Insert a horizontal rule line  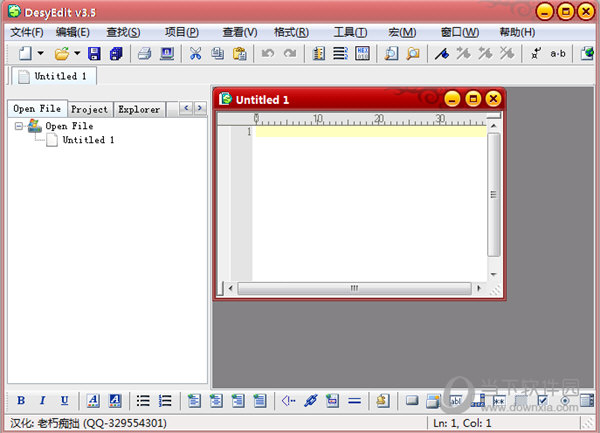click(355, 400)
